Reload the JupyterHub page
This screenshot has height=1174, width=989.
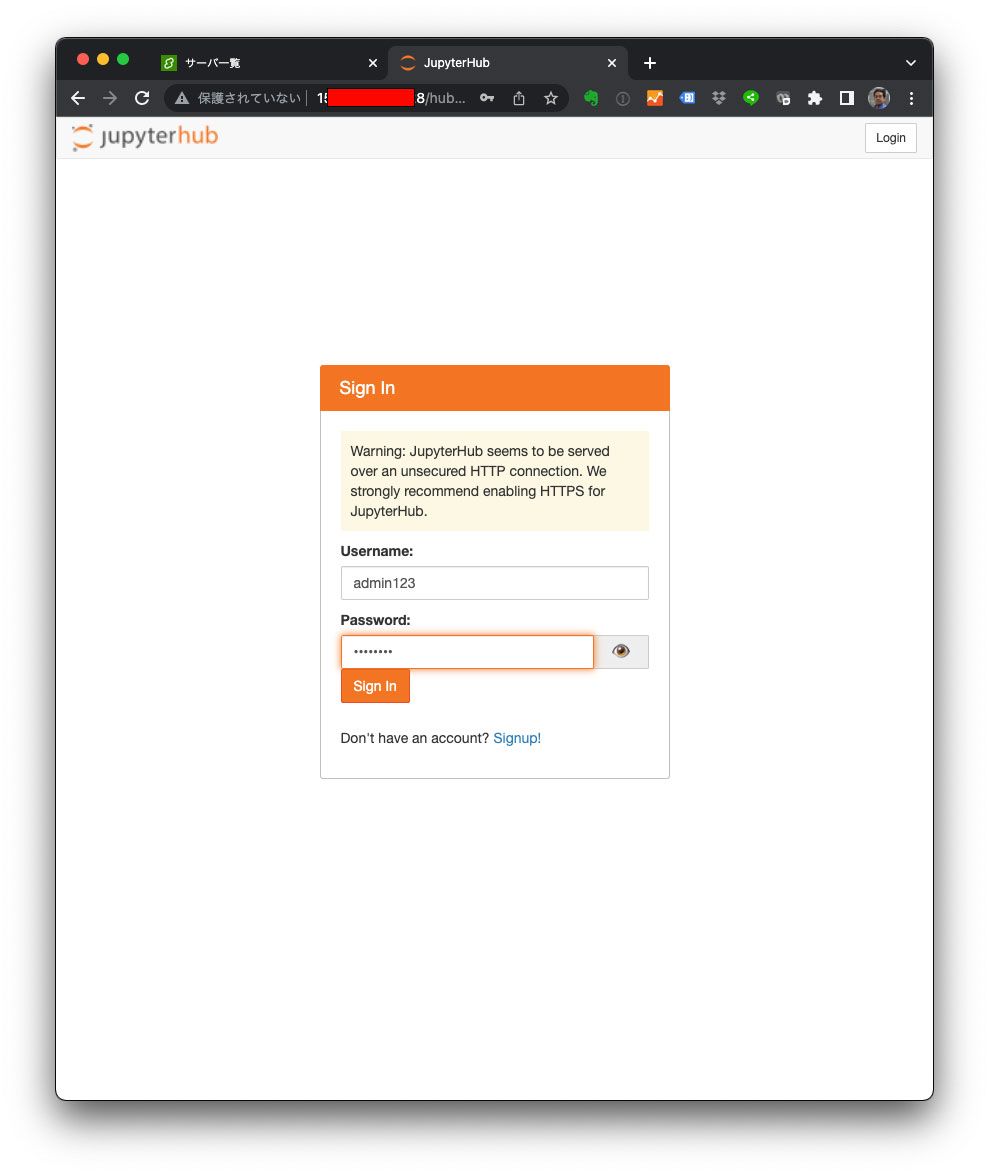(x=142, y=98)
